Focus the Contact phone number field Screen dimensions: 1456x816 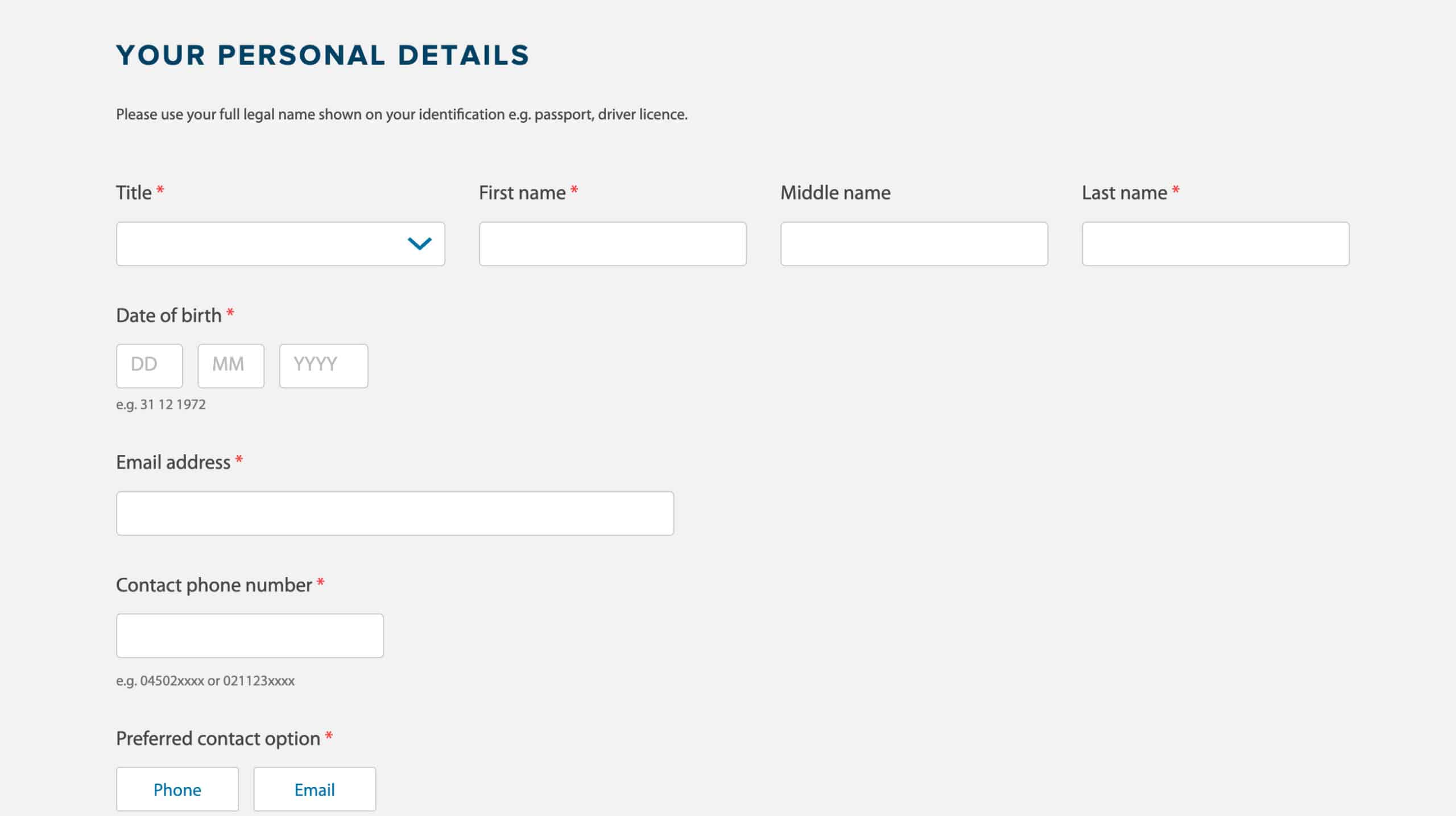coord(250,636)
